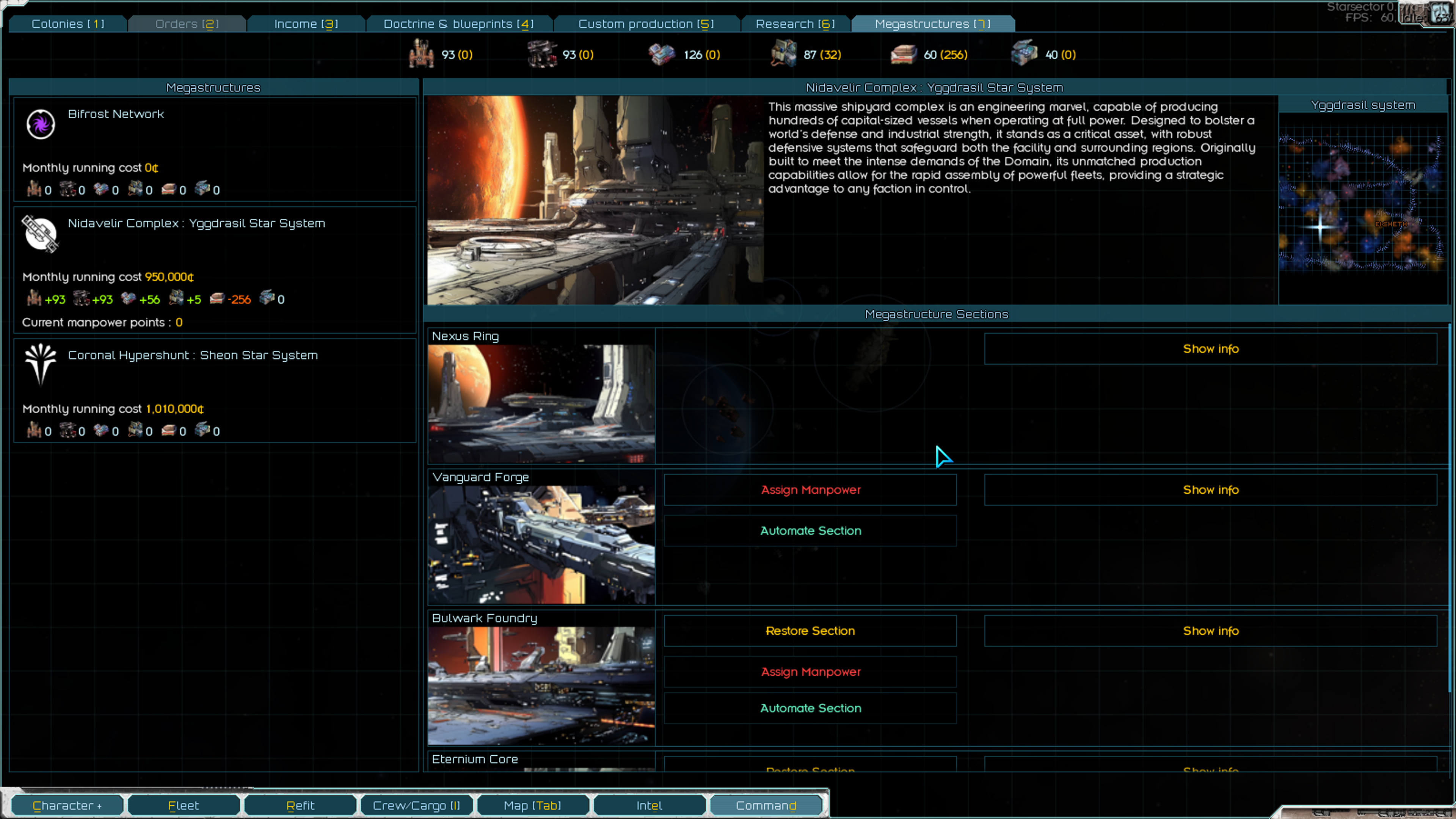The width and height of the screenshot is (1456, 819).
Task: Click top bar resource icon showing 40 (0)
Action: pyautogui.click(x=1025, y=54)
